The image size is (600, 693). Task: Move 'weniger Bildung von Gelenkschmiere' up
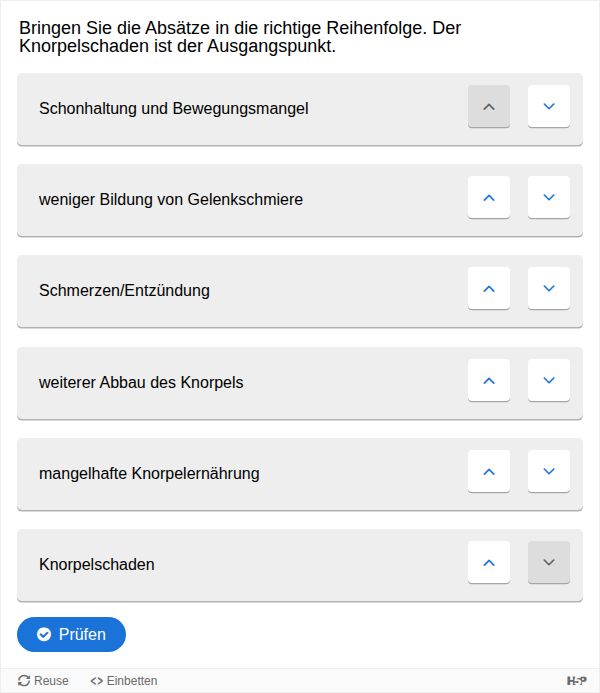pos(489,197)
